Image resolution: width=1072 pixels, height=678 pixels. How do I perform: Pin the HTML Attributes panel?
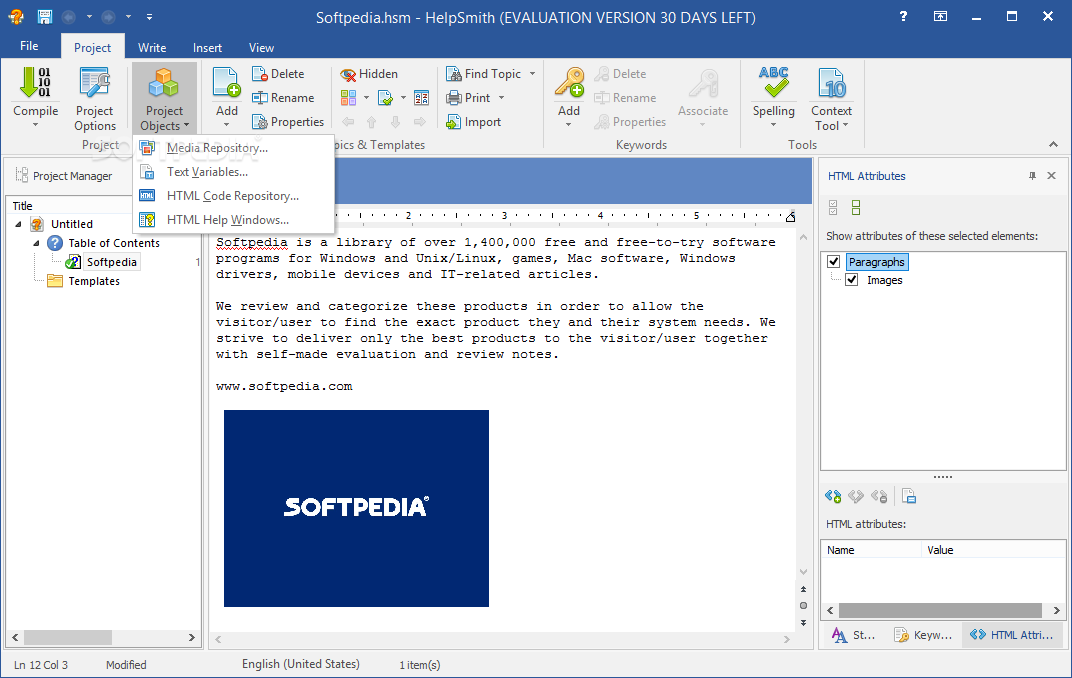click(x=1032, y=176)
